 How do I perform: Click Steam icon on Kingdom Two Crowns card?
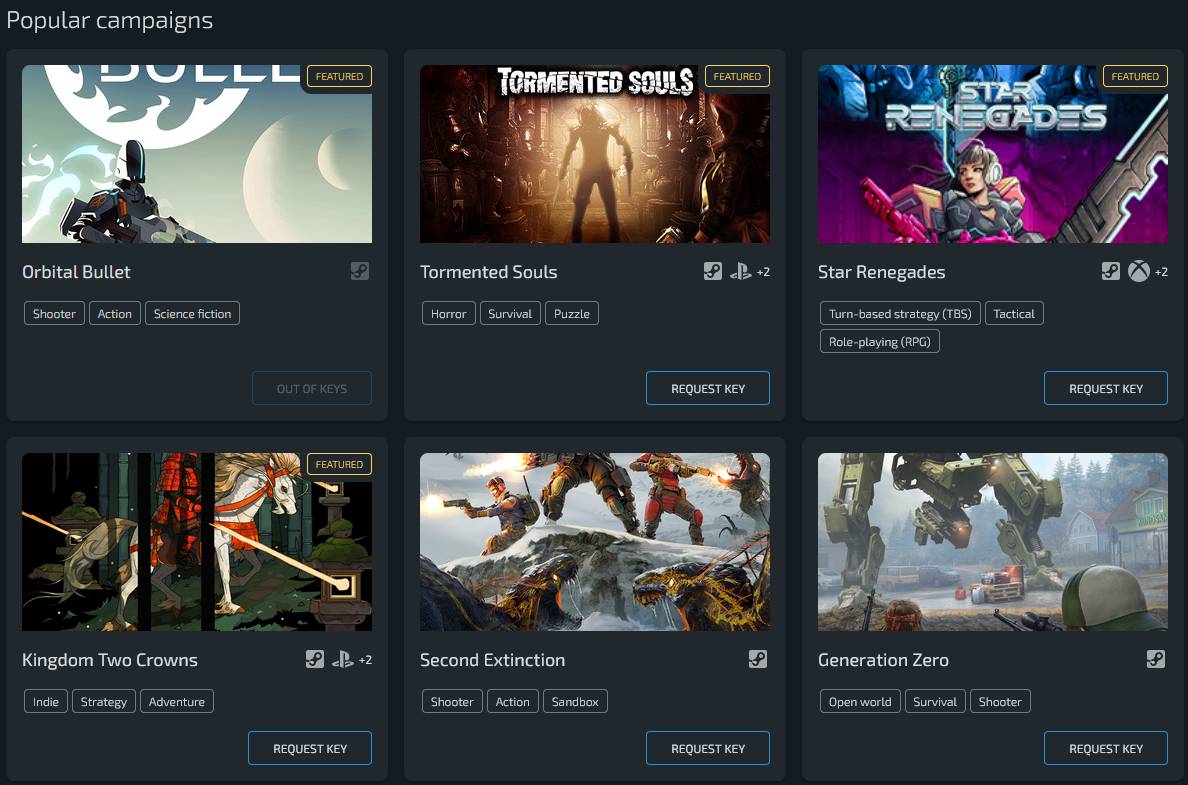click(x=315, y=659)
